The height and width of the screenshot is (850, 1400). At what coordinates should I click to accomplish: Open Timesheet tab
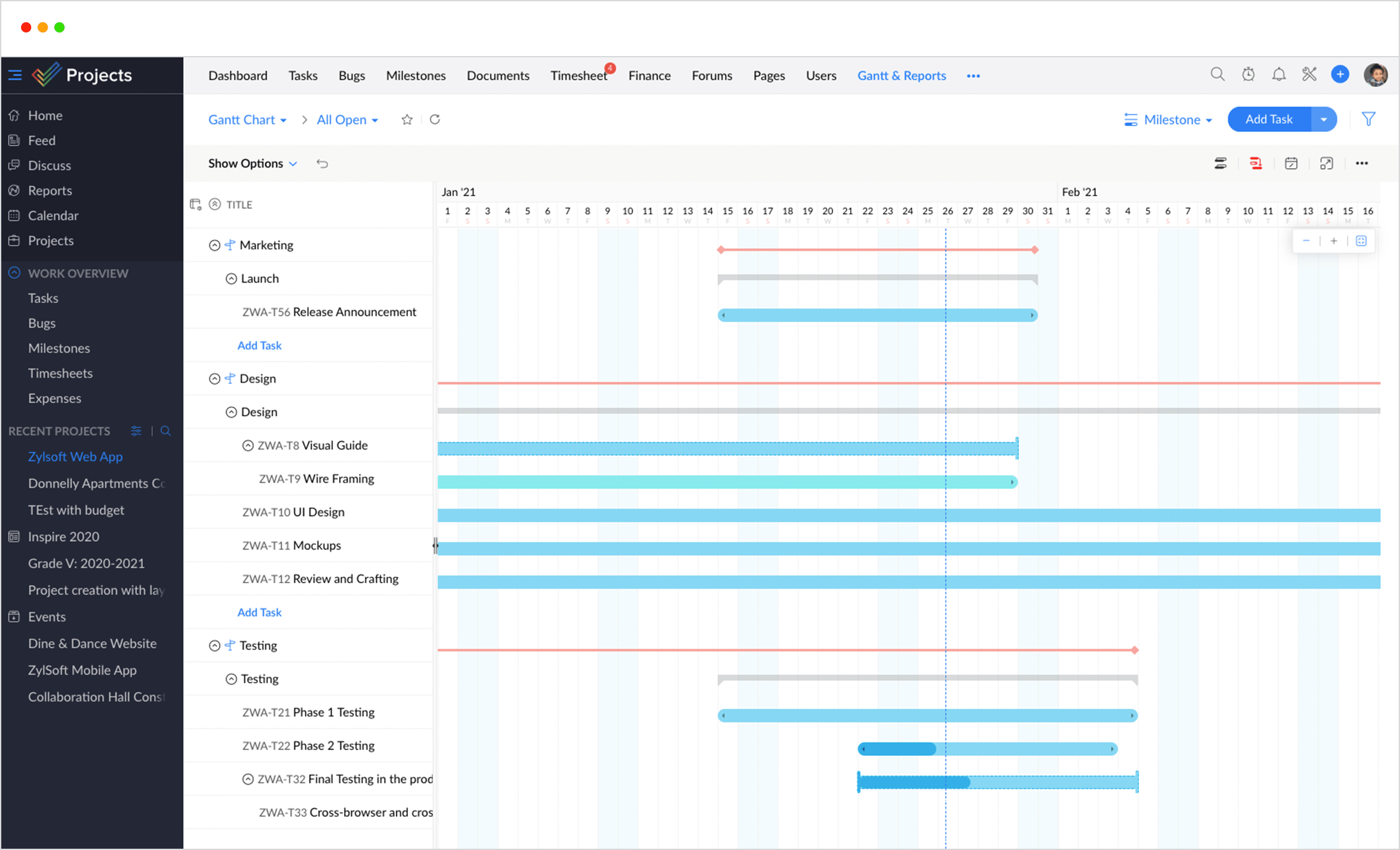pos(578,76)
